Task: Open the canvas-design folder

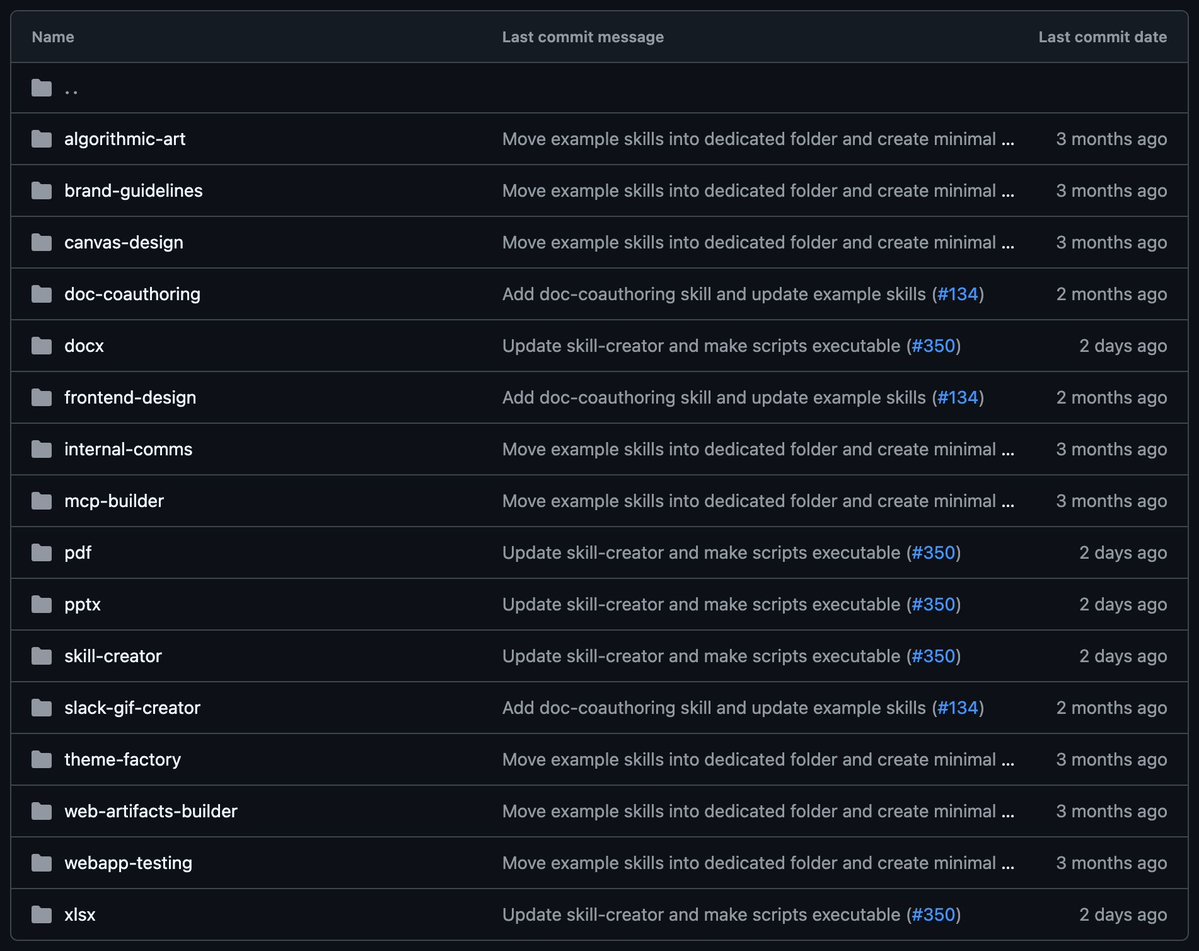Action: click(x=124, y=242)
